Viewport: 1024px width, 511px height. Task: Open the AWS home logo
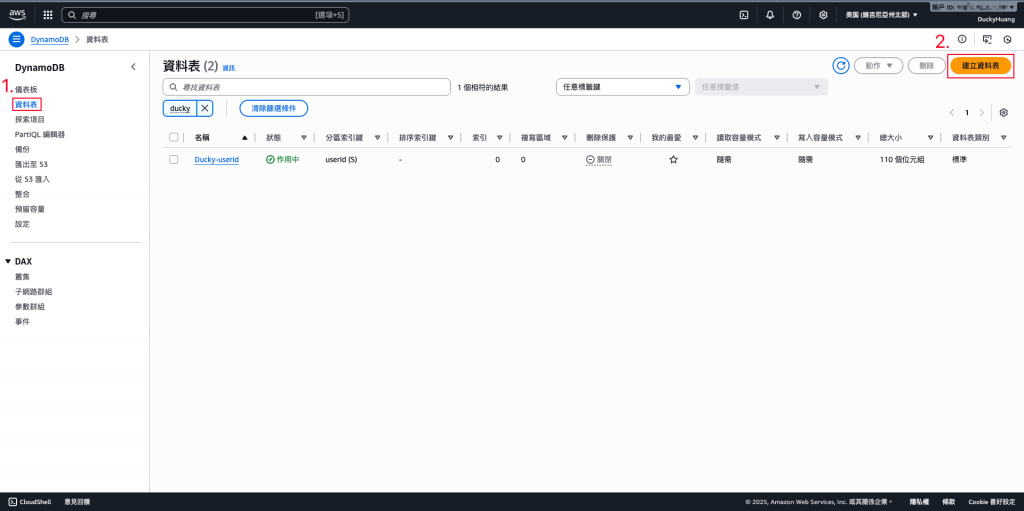pos(17,14)
